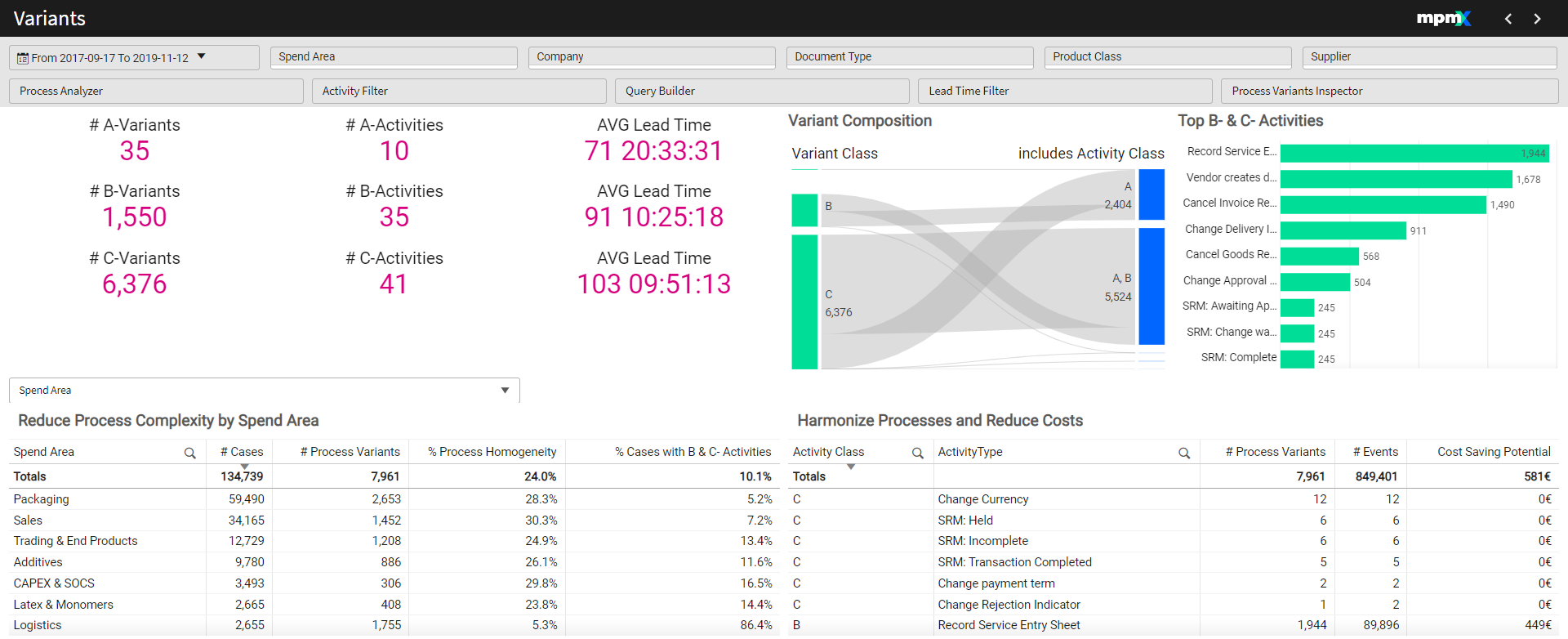Screen dimensions: 1568x639
Task: Click the mpmX logo
Action: (1443, 18)
